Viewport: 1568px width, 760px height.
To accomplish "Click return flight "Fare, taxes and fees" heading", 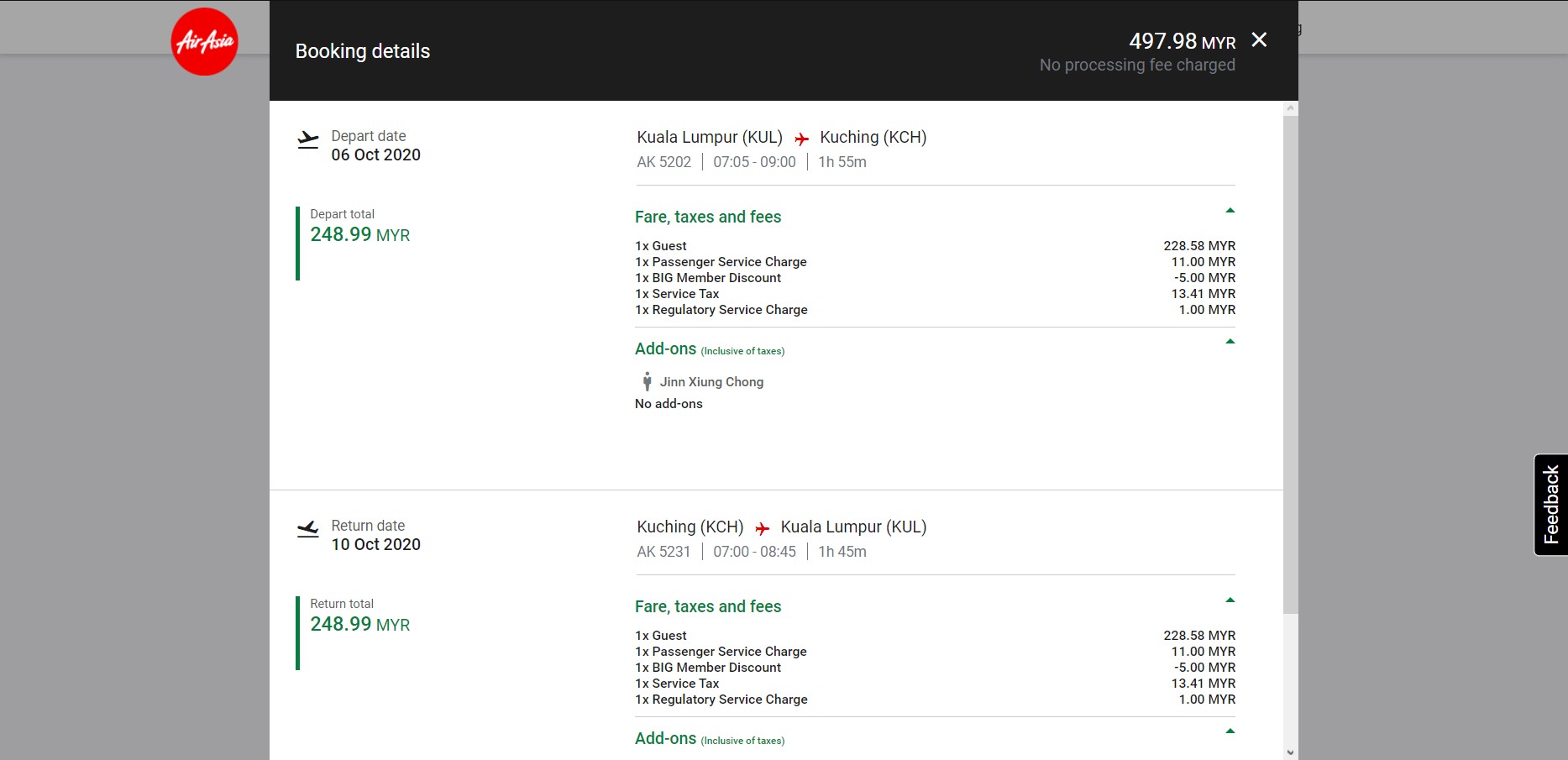I will 708,606.
